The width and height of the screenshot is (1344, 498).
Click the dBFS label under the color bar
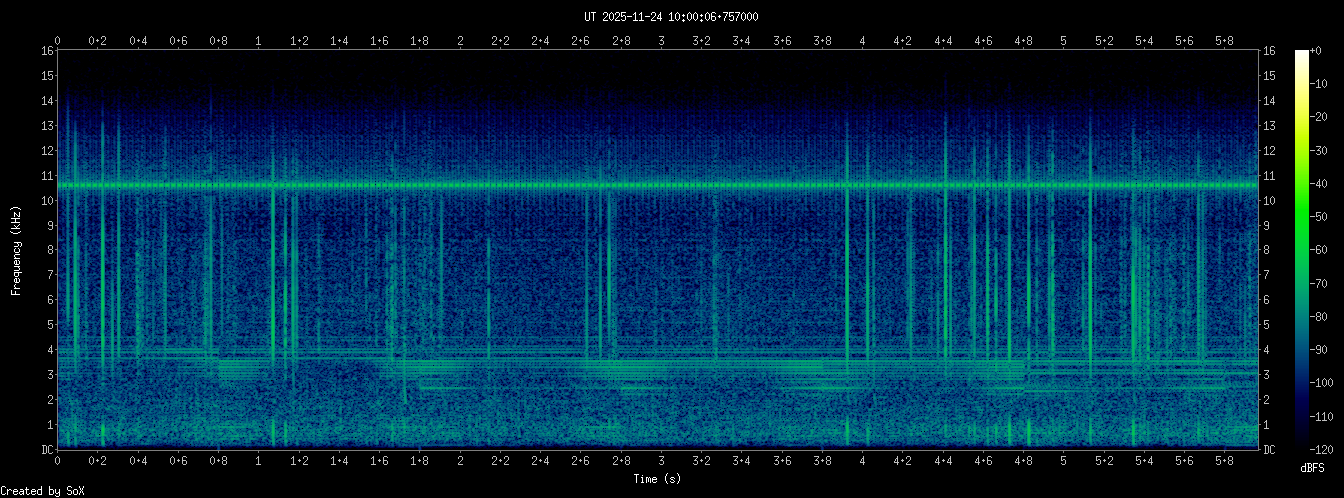1311,468
